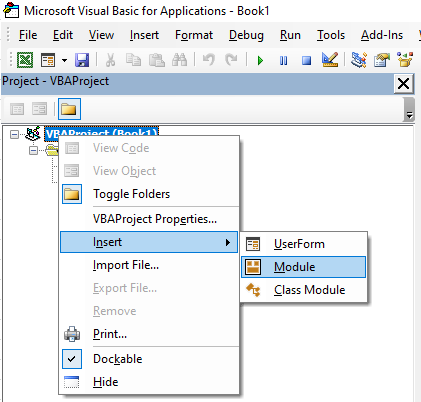The height and width of the screenshot is (402, 421).
Task: Click the Cut scissors icon
Action: click(110, 60)
